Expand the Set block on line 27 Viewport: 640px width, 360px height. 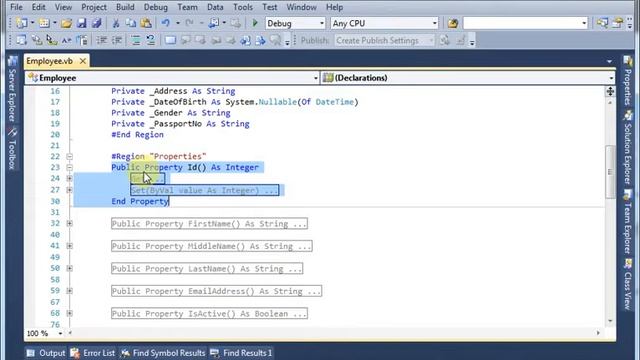coord(69,190)
